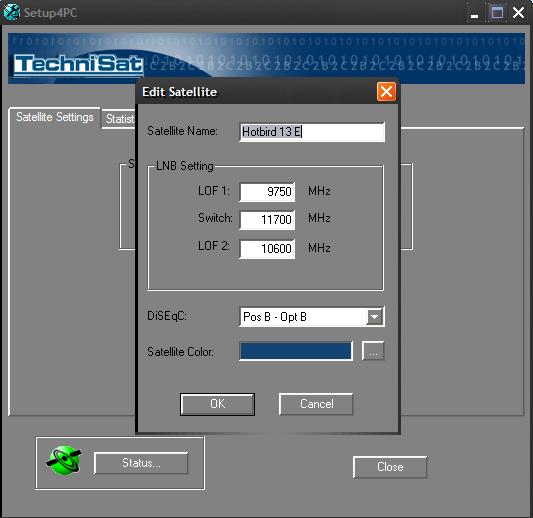
Task: Switch to the Statistics tab
Action: tap(119, 119)
